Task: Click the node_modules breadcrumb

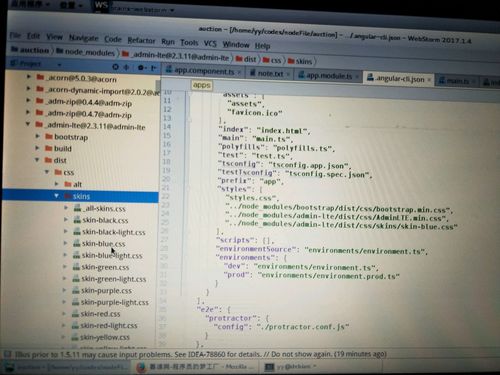Action: pyautogui.click(x=85, y=52)
